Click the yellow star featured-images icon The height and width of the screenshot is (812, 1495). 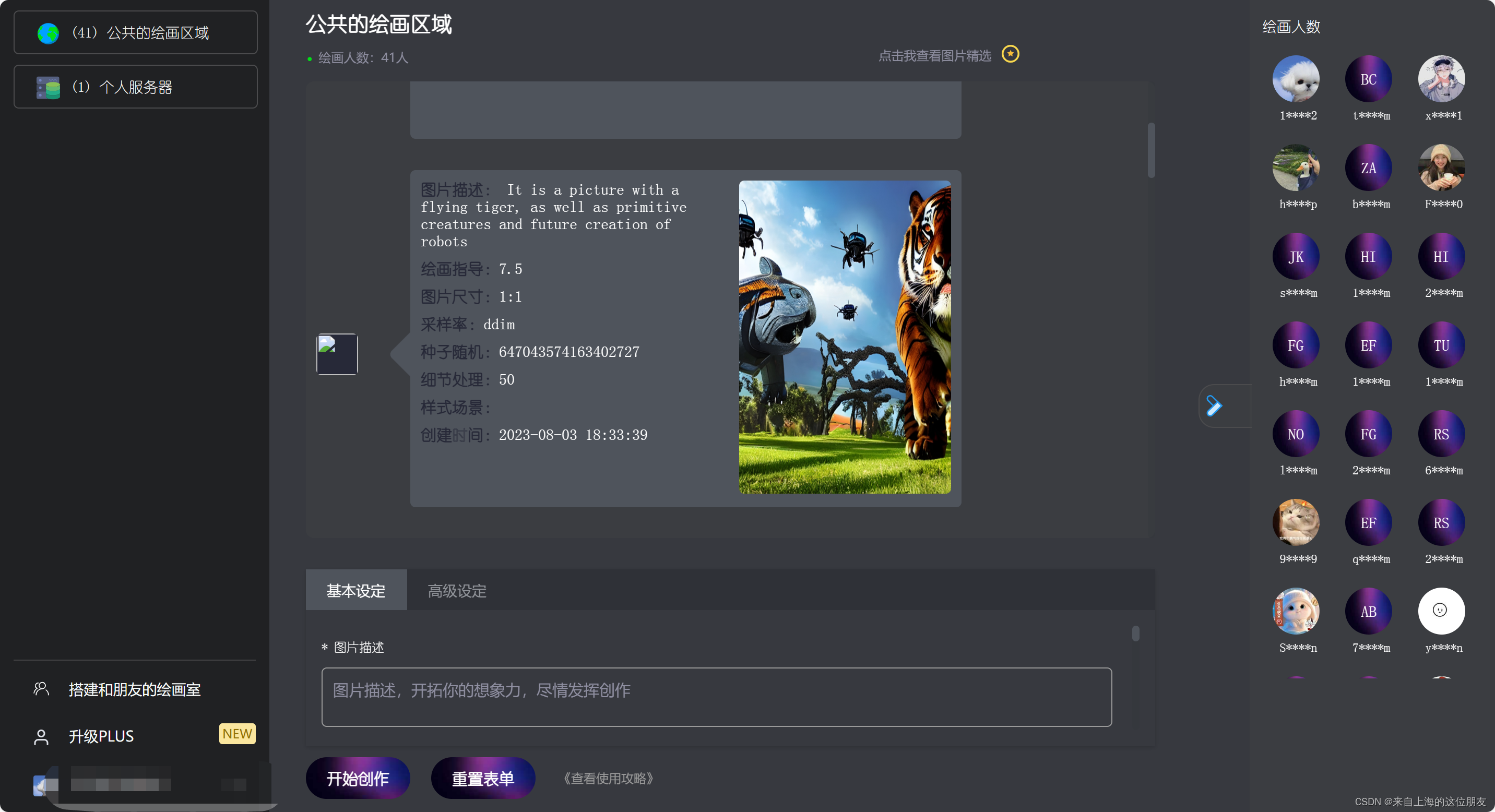coord(1010,54)
